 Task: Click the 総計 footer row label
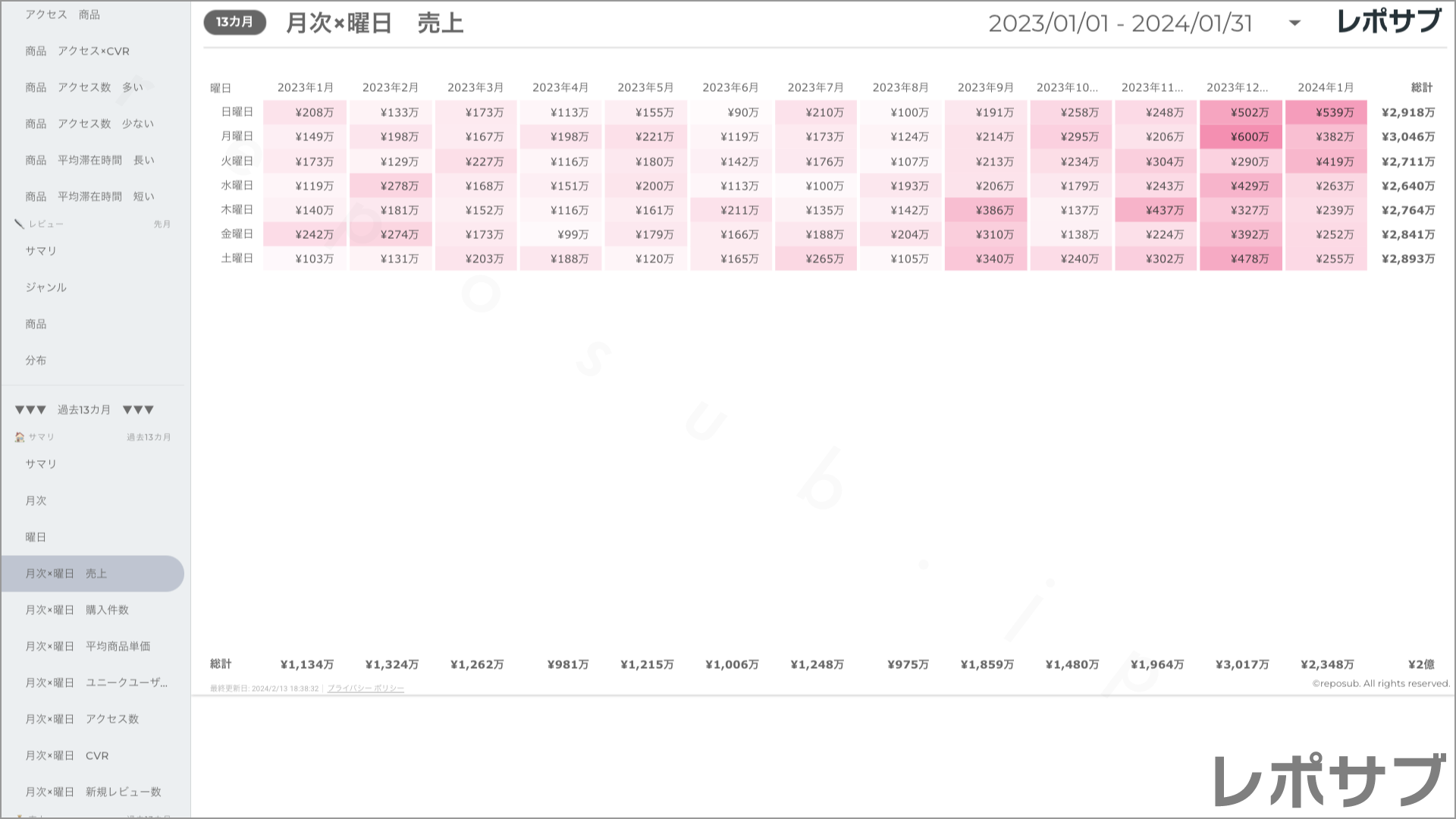[x=221, y=664]
